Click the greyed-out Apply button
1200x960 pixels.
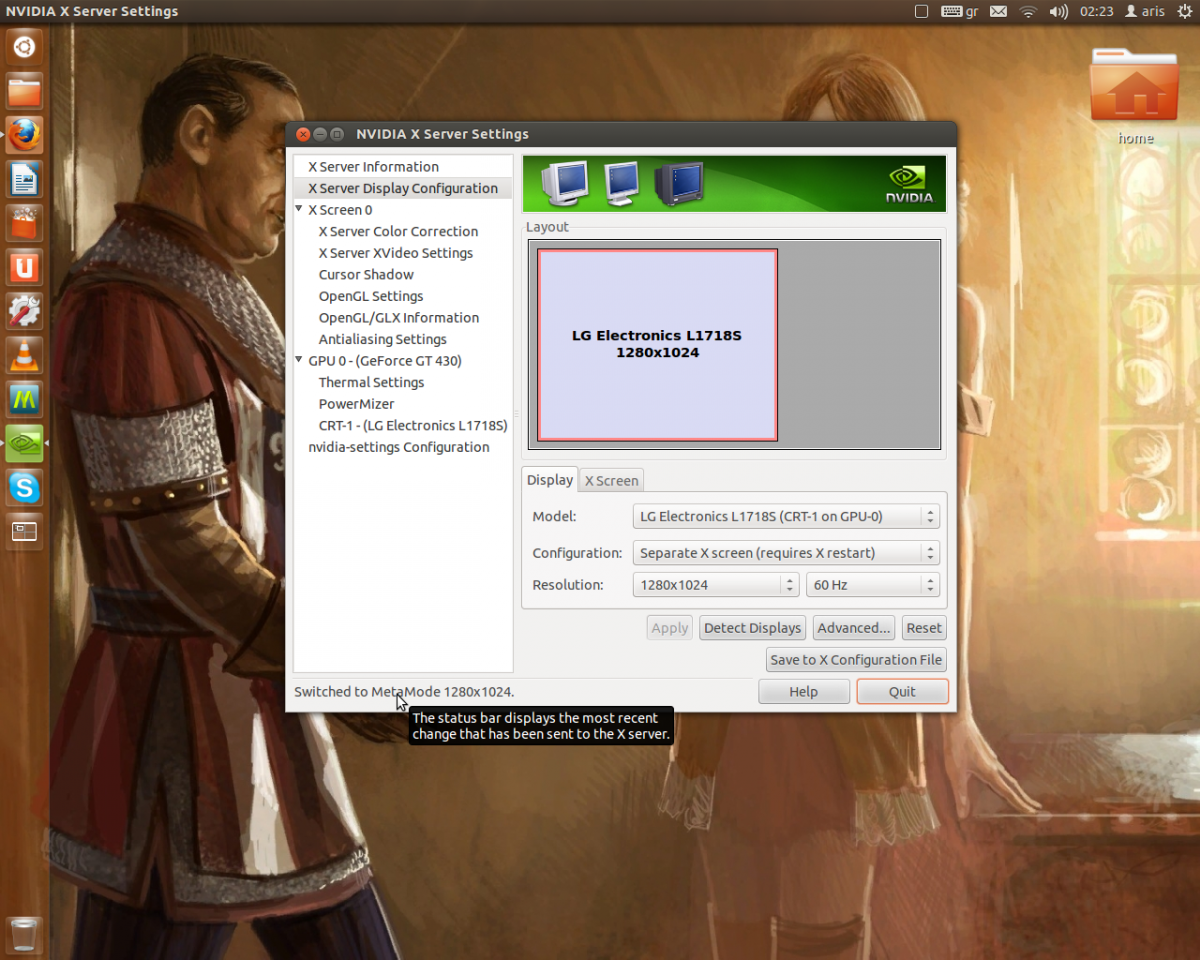(x=670, y=628)
